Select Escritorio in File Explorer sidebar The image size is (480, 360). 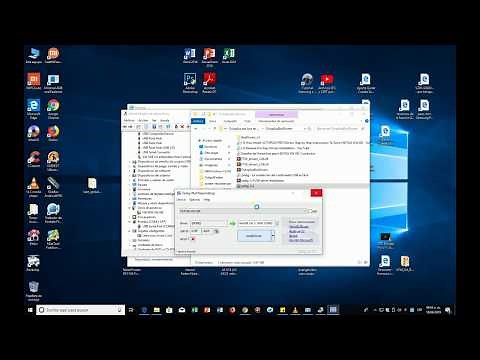tap(211, 147)
